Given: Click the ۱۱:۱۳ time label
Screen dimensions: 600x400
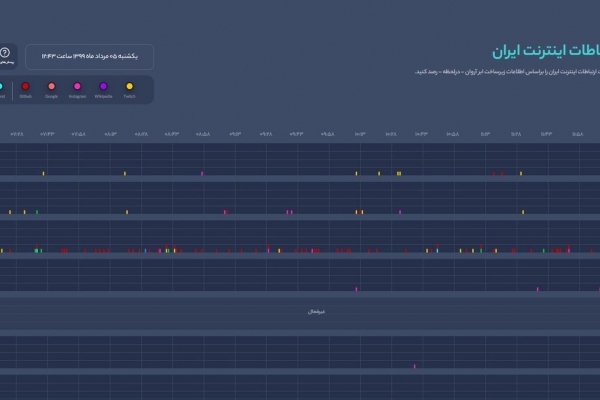Looking at the screenshot, I should pyautogui.click(x=485, y=134).
